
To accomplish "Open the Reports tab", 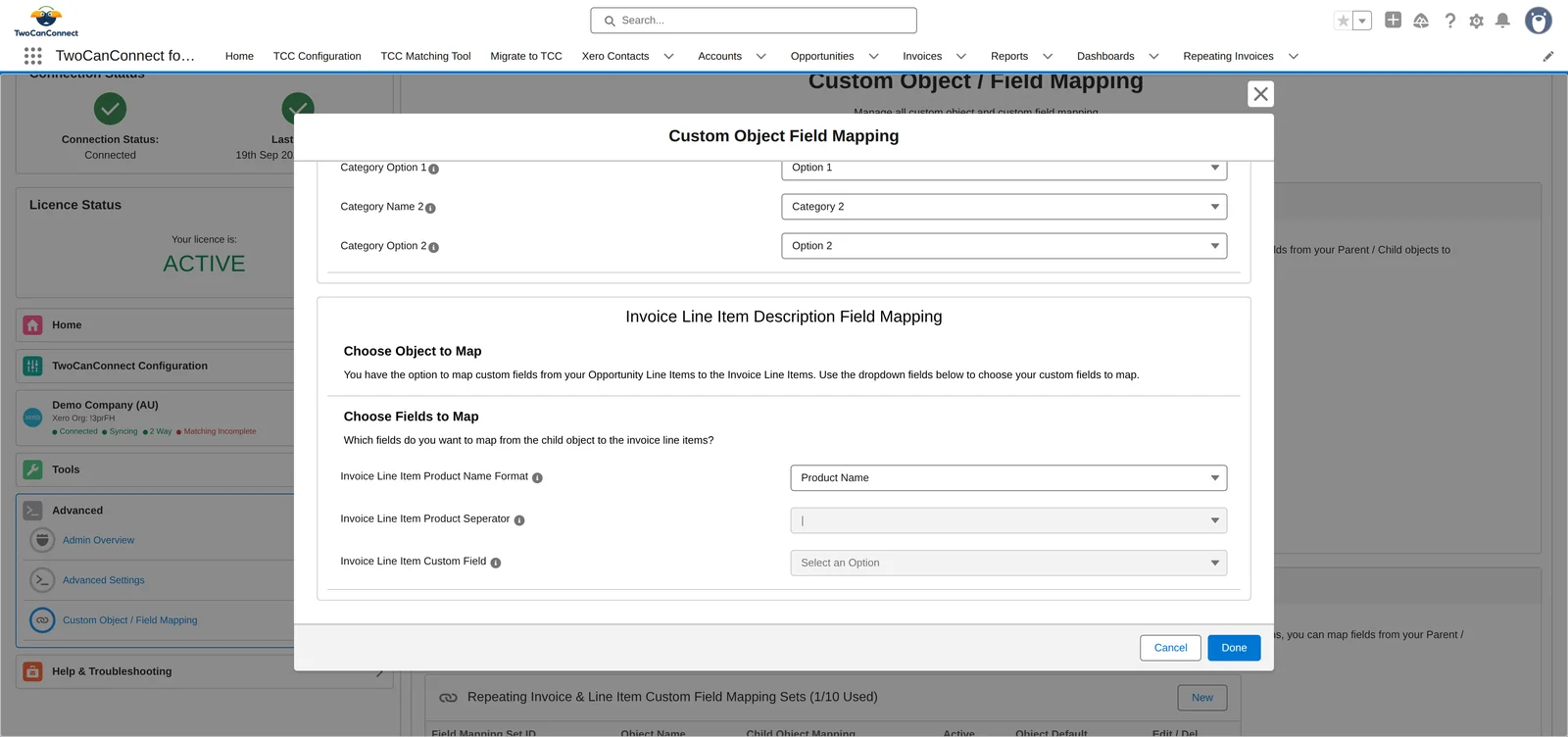I will coord(1009,56).
